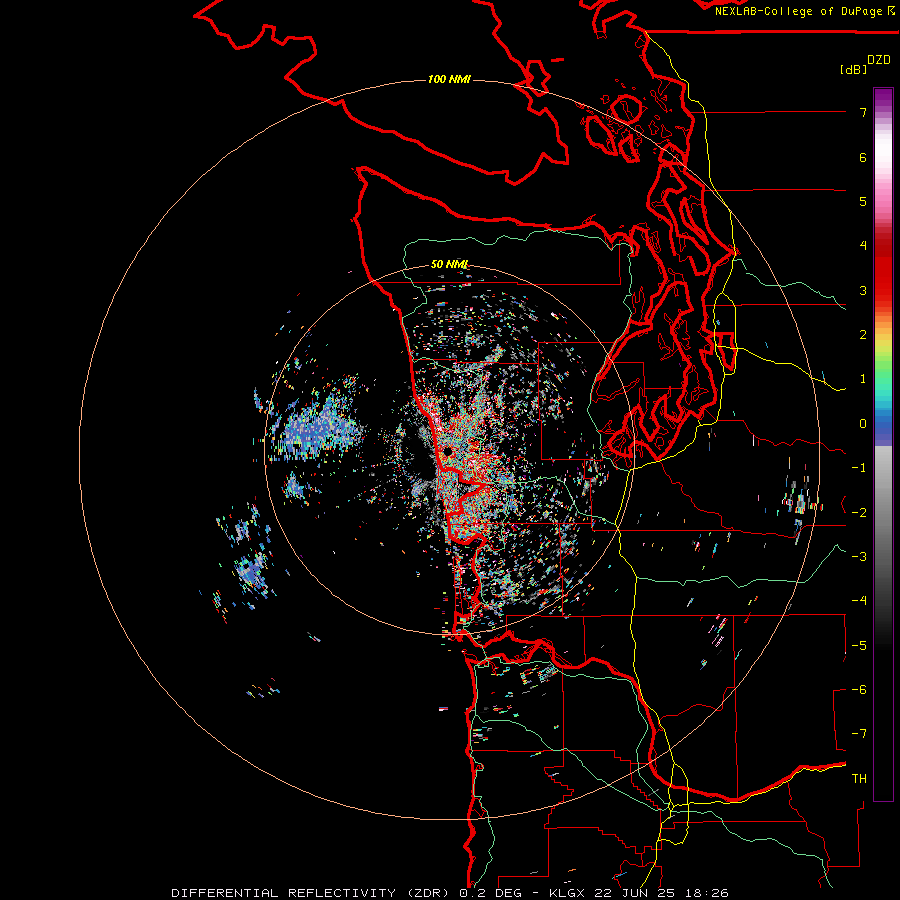Click the TH threshold label
Screen dimensions: 900x900
(859, 778)
